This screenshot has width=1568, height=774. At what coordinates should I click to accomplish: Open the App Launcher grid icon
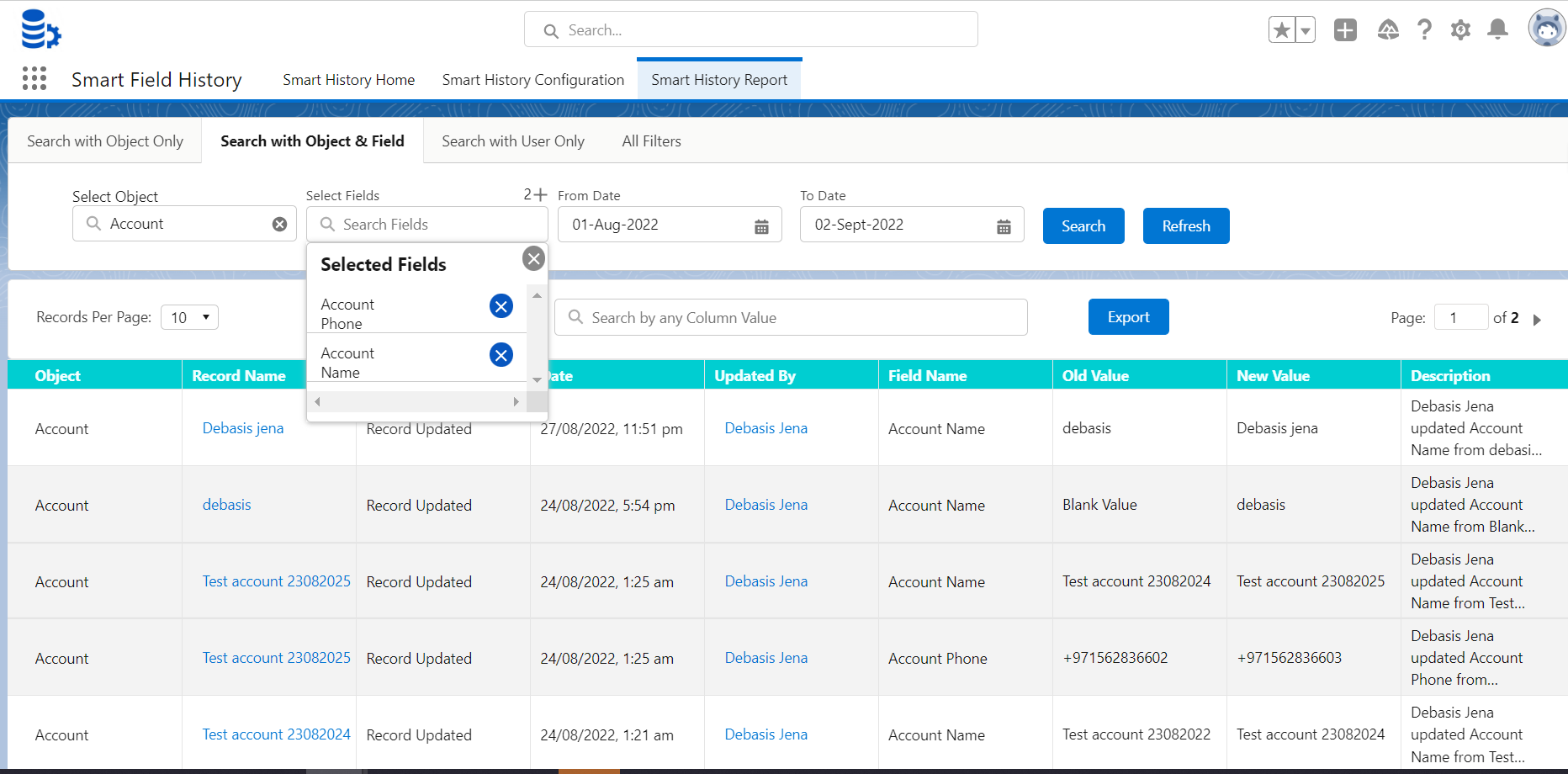tap(34, 78)
